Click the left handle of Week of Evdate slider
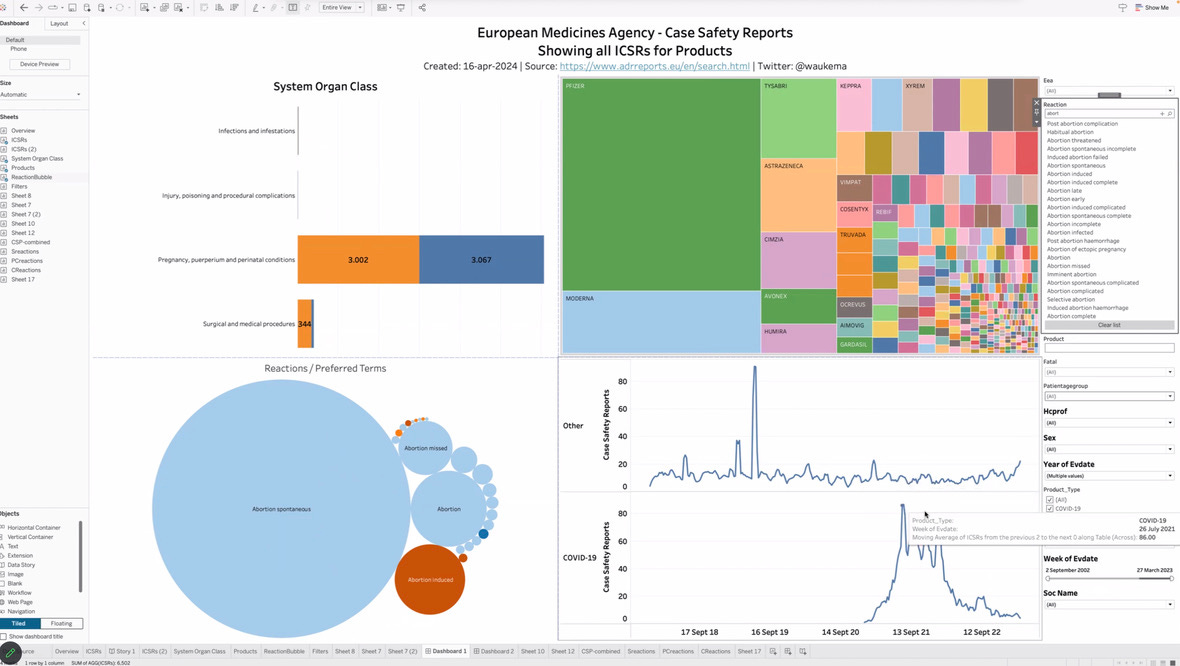 1048,579
